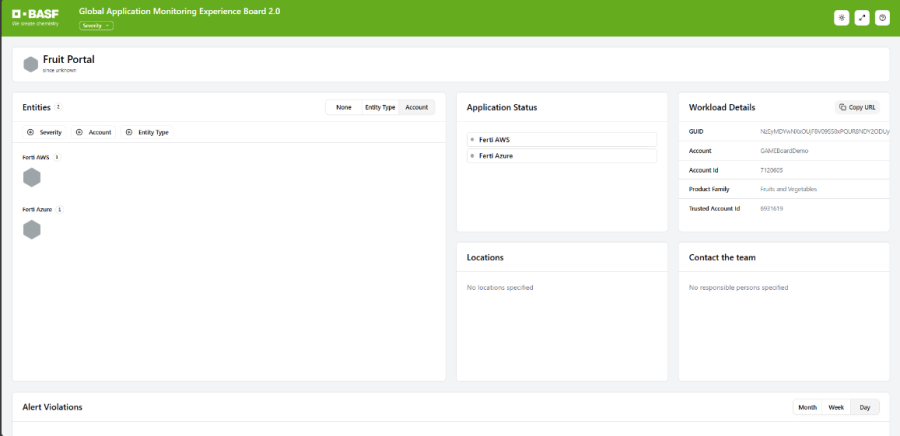Toggle the light/dark theme sun icon
The width and height of the screenshot is (900, 436).
coord(841,18)
